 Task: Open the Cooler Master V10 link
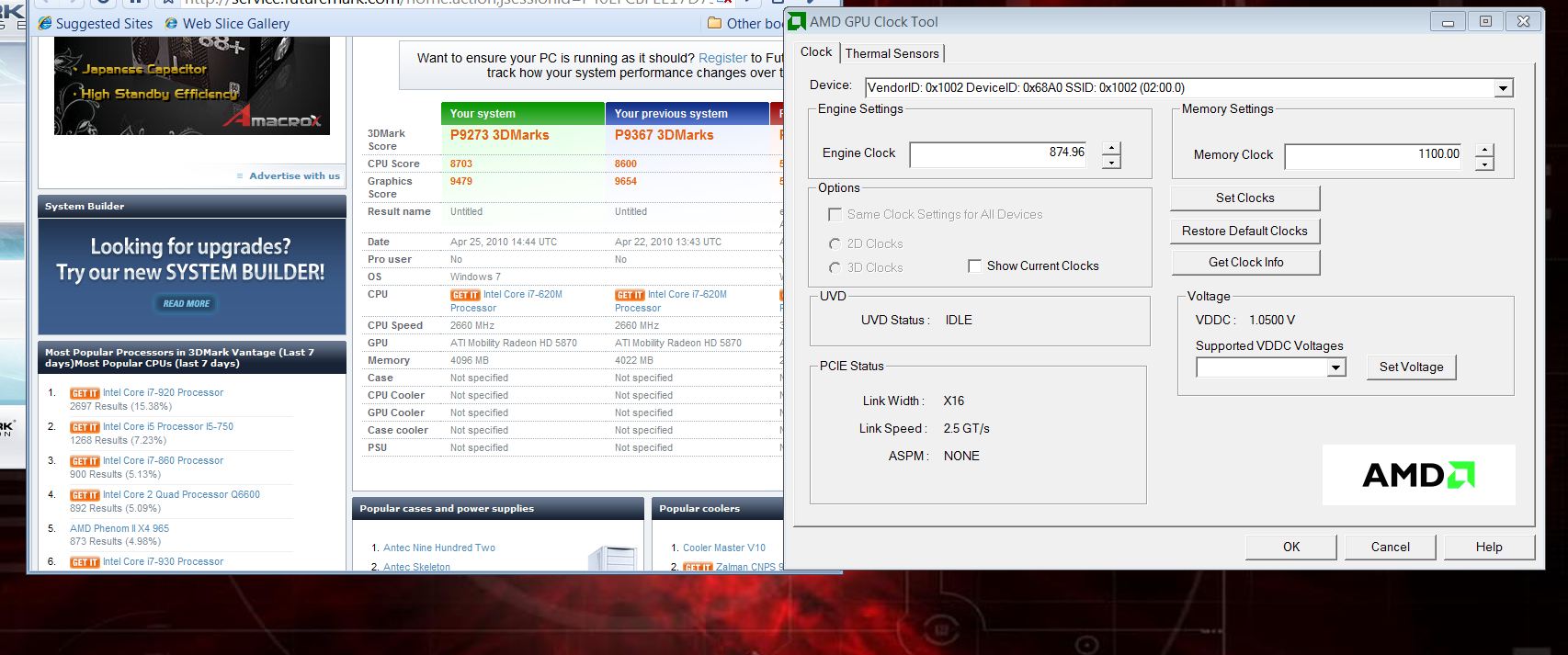[x=724, y=548]
